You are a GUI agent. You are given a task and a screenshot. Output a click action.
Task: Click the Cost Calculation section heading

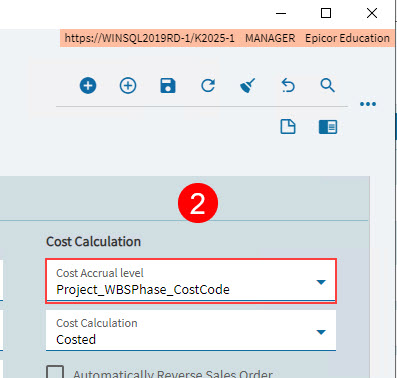93,241
